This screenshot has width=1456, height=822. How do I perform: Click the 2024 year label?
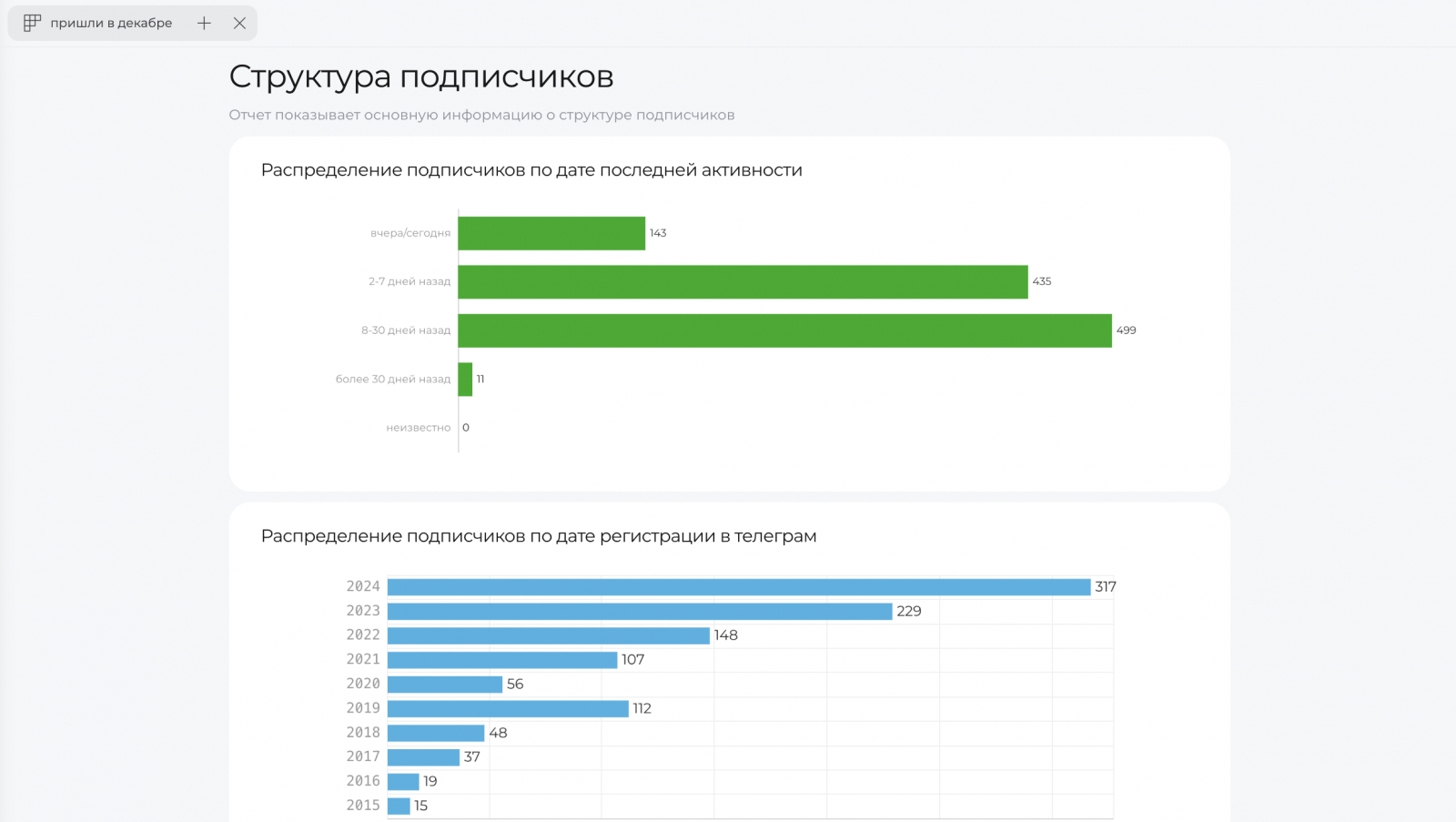(363, 586)
